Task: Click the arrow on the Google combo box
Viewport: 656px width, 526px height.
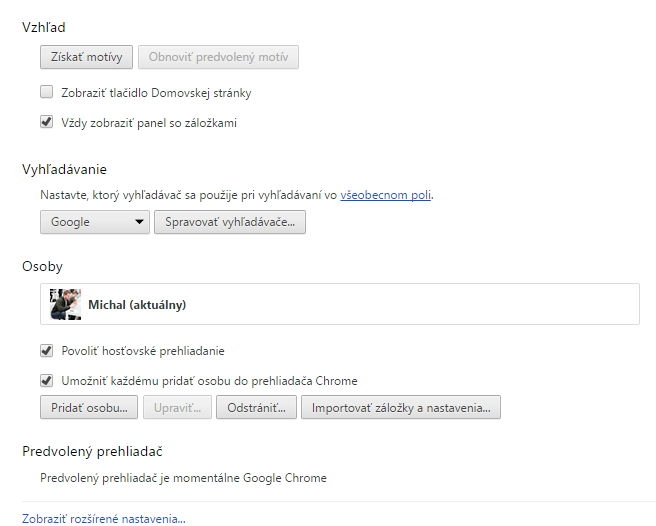Action: tap(138, 222)
